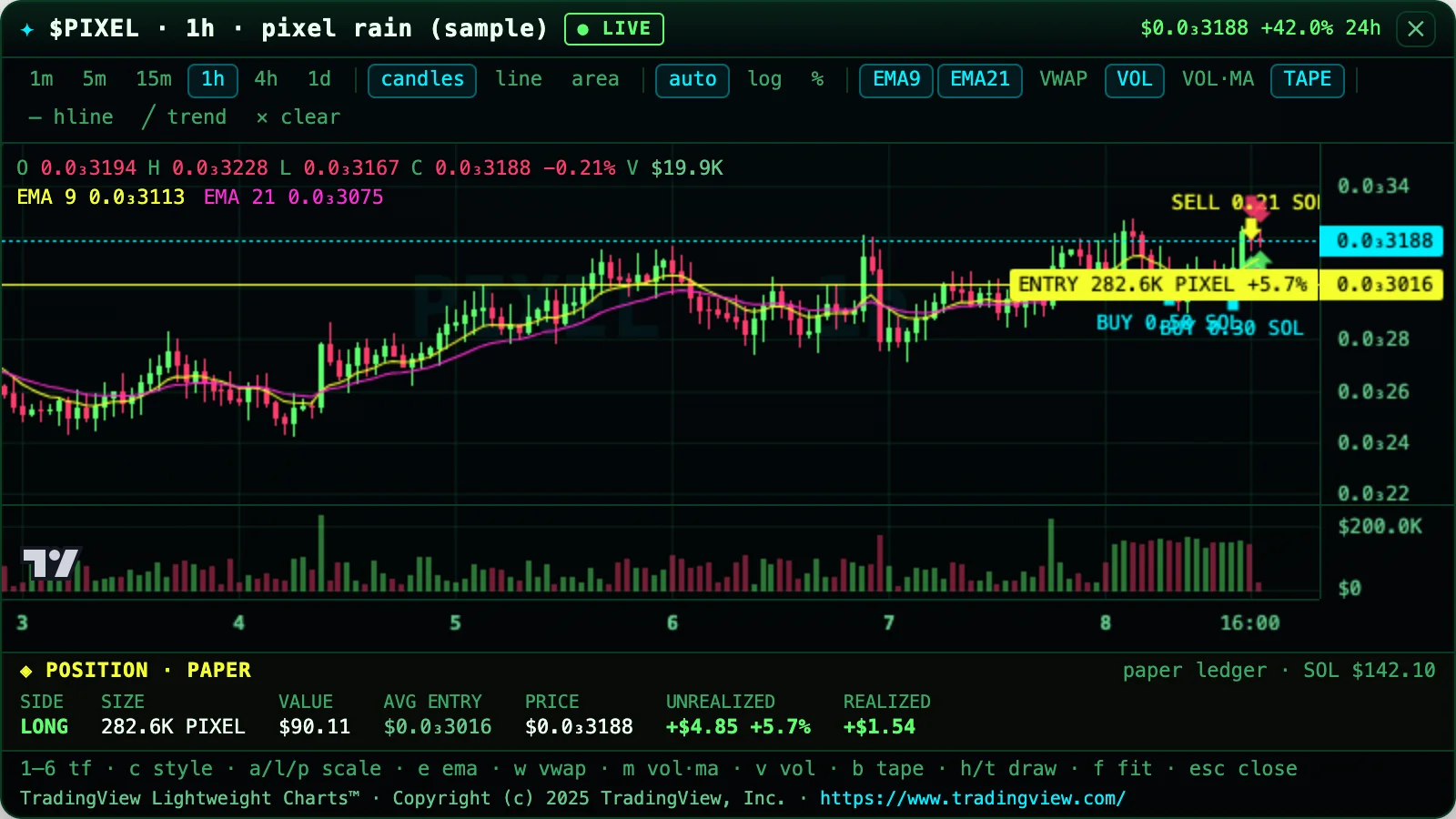Set price scale to log
Viewport: 1456px width, 819px height.
(x=764, y=79)
